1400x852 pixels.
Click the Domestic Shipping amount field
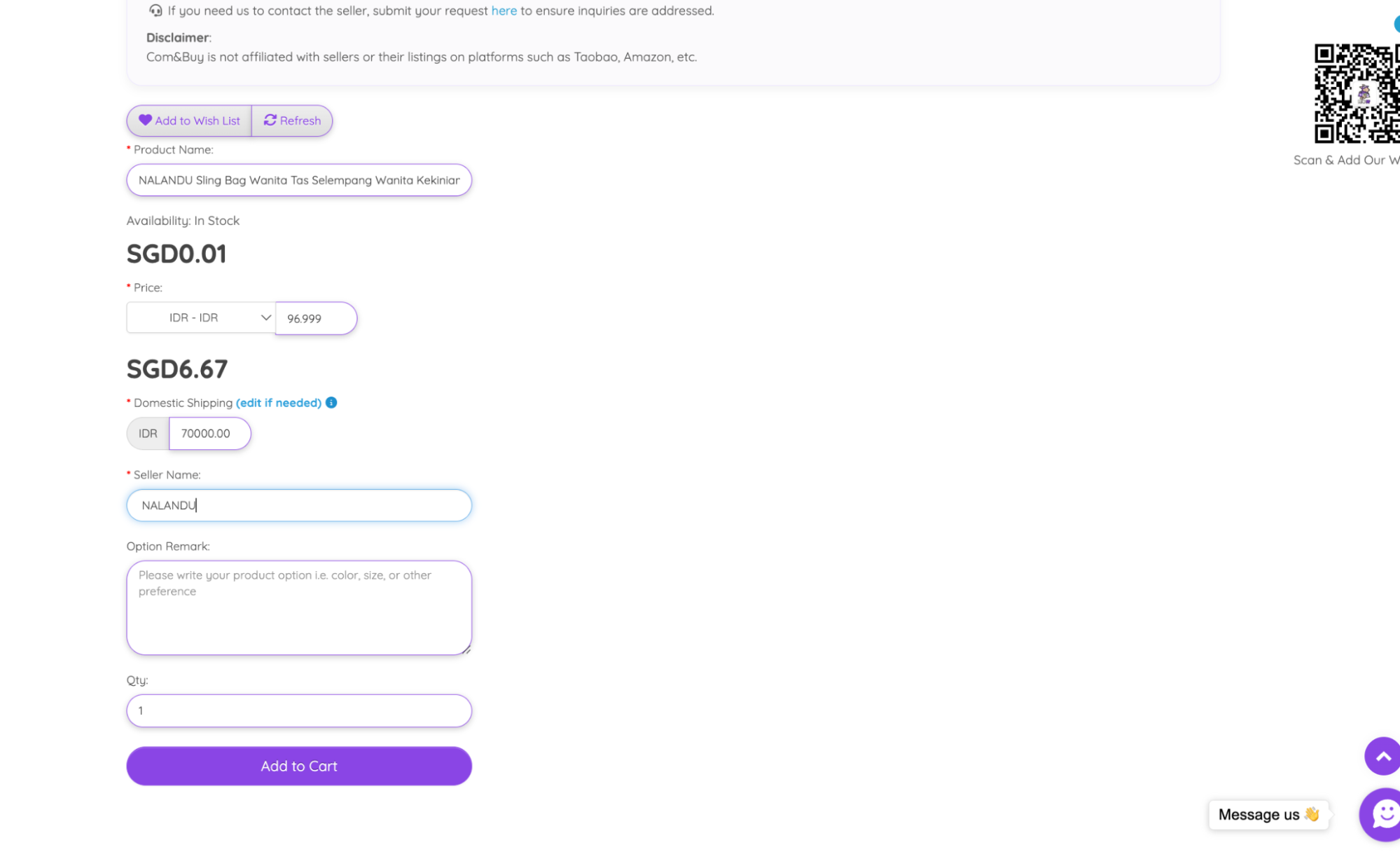[x=209, y=433]
